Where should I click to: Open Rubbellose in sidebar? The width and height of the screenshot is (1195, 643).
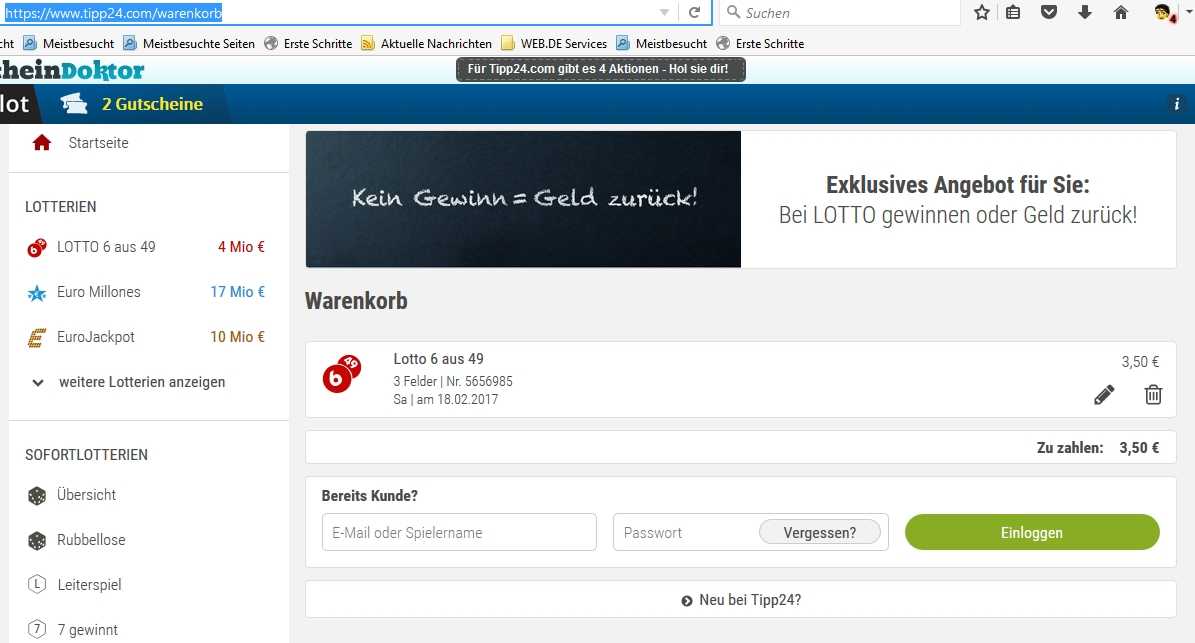point(91,539)
